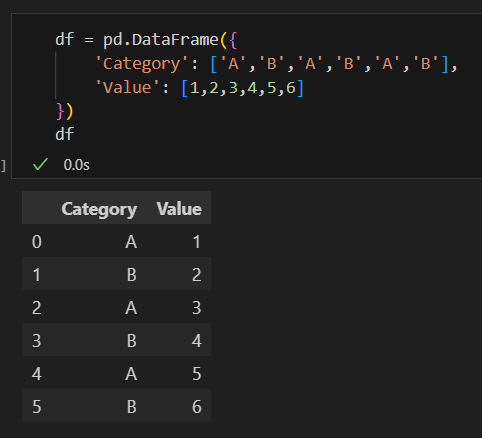Click Value cell 5 in output table
Viewport: 482px width, 438px height.
click(197, 374)
